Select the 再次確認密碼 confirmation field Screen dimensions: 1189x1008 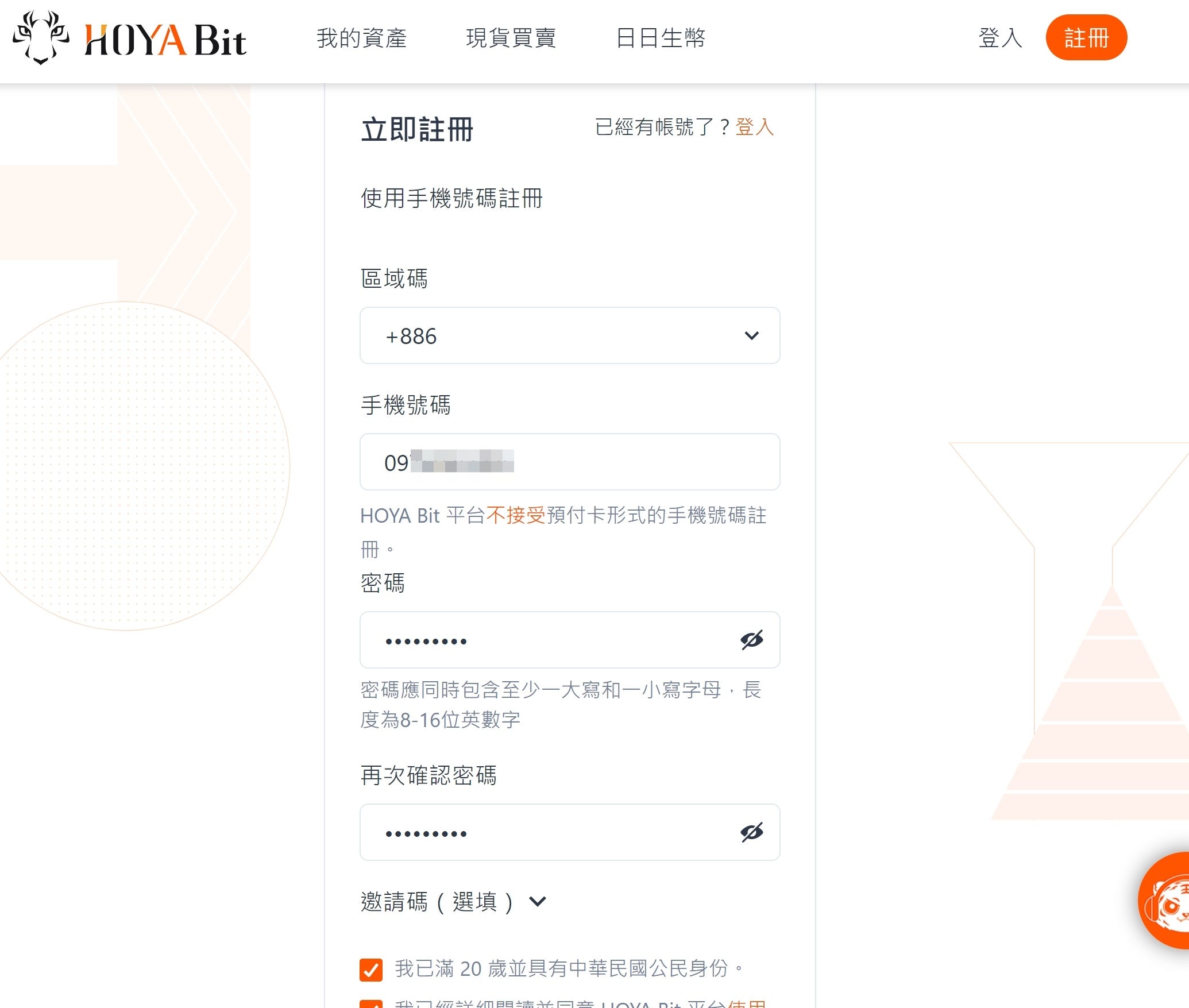[546, 832]
